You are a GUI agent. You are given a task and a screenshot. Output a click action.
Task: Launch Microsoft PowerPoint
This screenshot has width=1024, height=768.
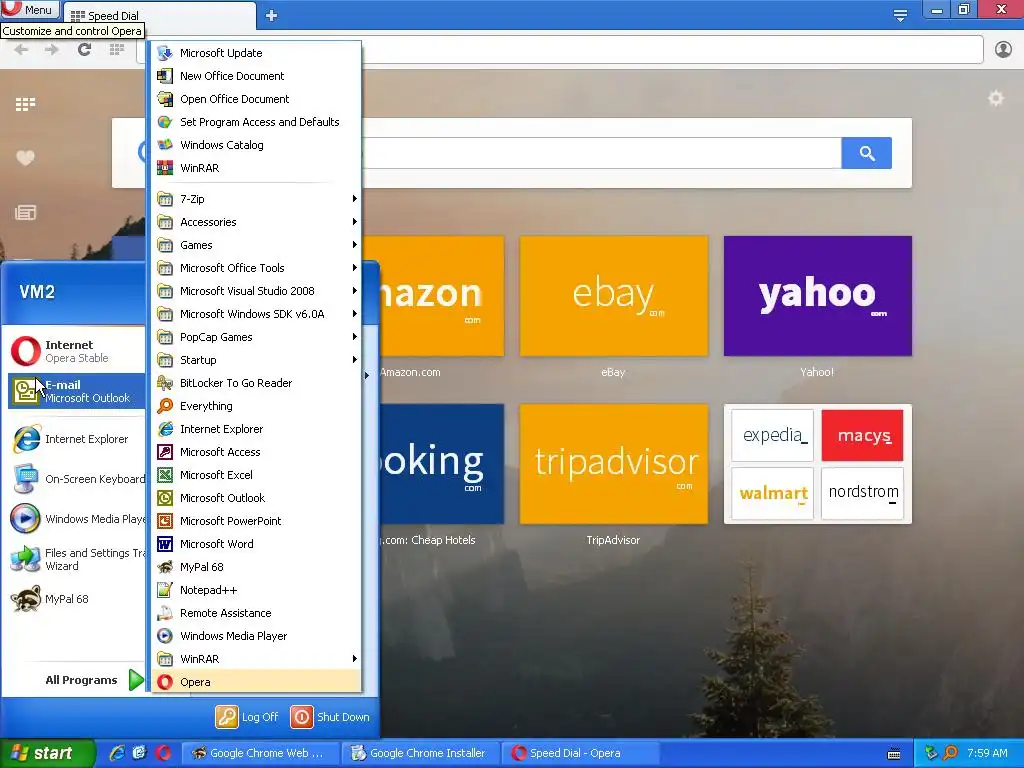click(x=257, y=520)
